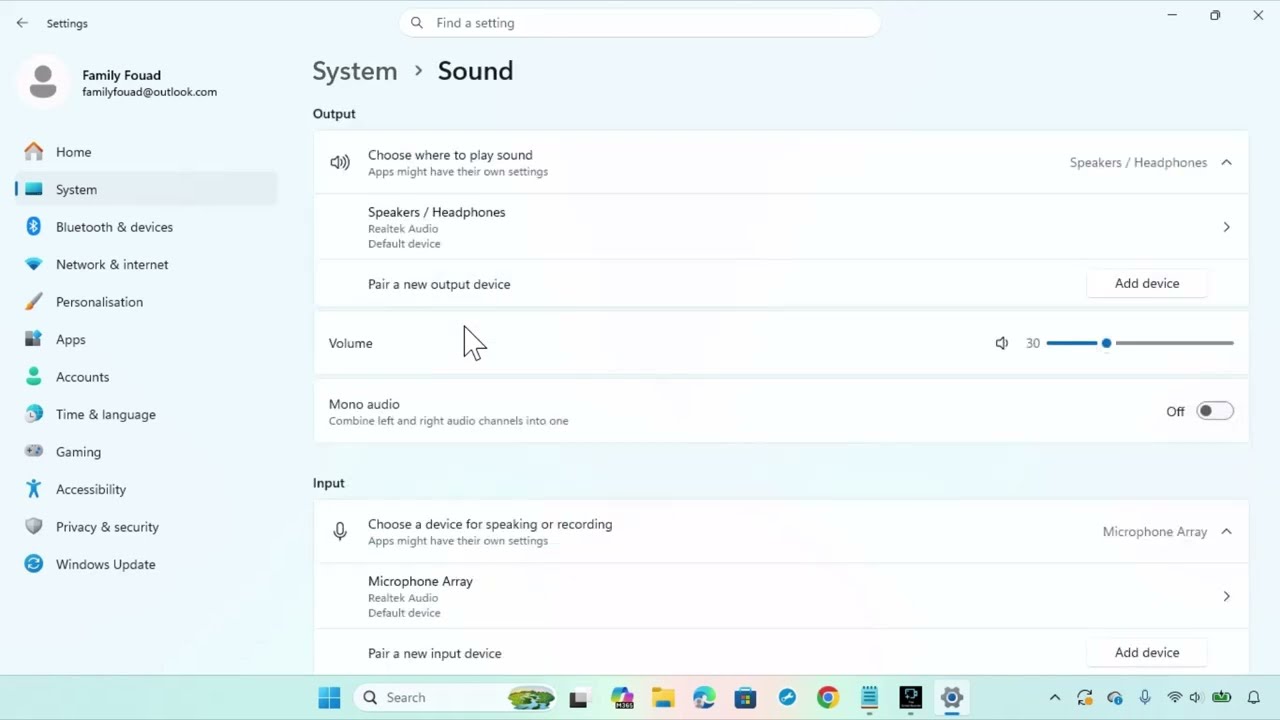Open Personalisation settings
The height and width of the screenshot is (720, 1280).
(x=147, y=302)
